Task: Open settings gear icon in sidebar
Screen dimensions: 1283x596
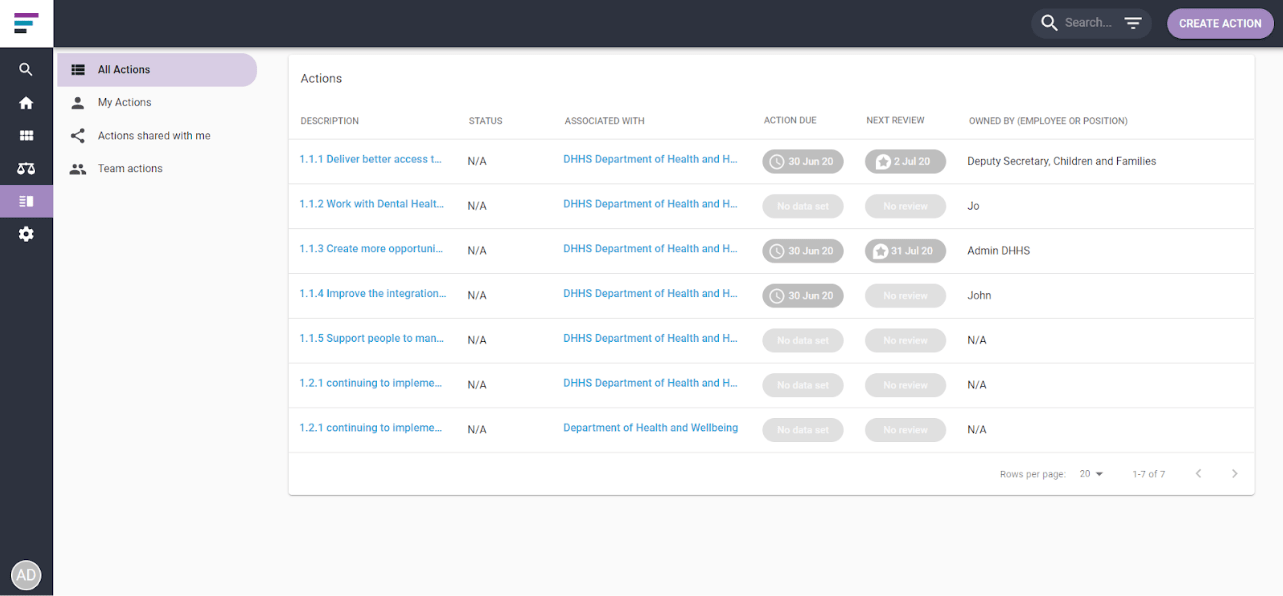Action: coord(26,234)
